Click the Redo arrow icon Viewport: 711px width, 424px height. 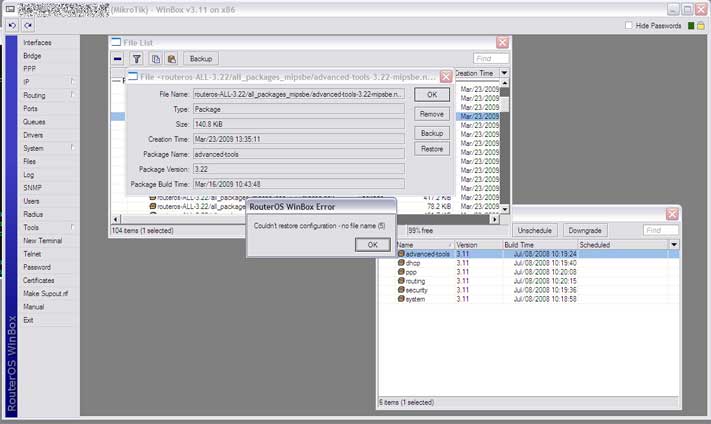click(28, 26)
